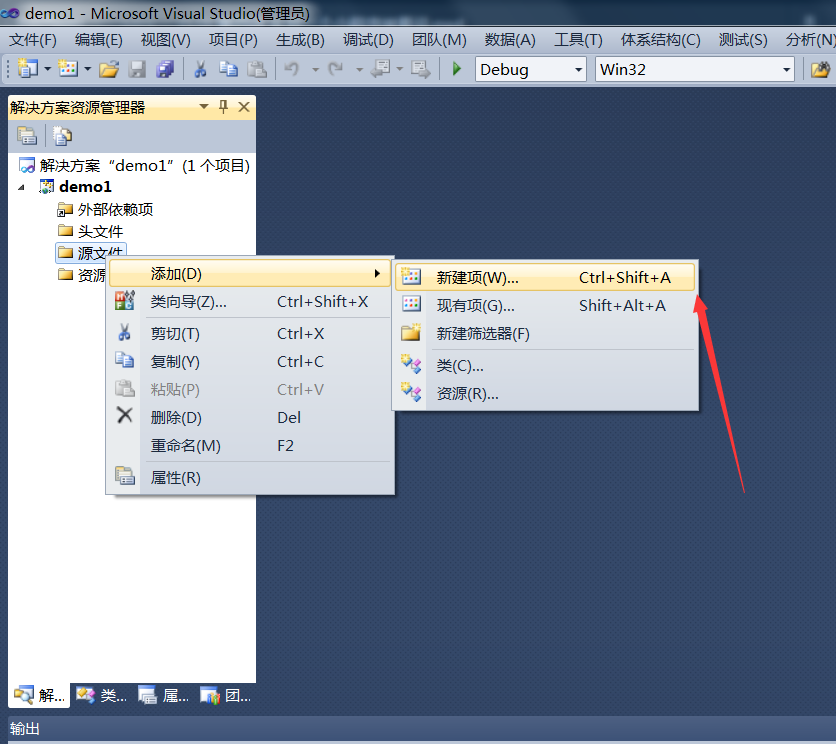Image resolution: width=836 pixels, height=744 pixels.
Task: Pin the 解决方案资源管理器 panel
Action: (x=223, y=107)
